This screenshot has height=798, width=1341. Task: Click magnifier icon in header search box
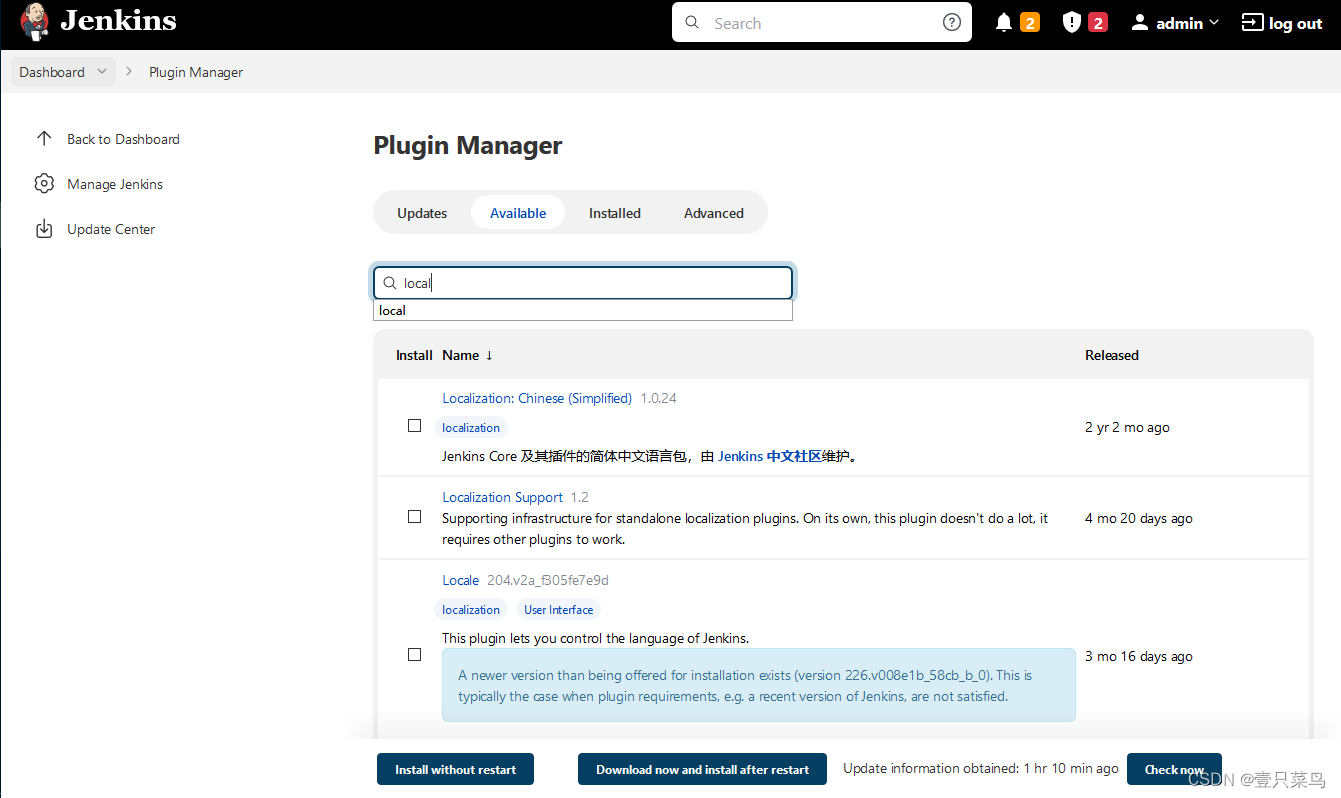692,22
